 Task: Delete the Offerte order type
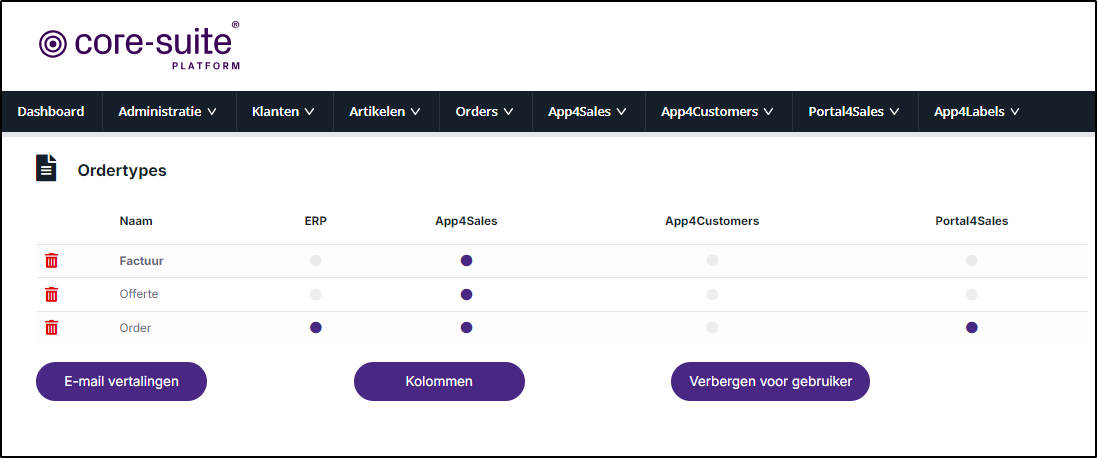click(51, 294)
